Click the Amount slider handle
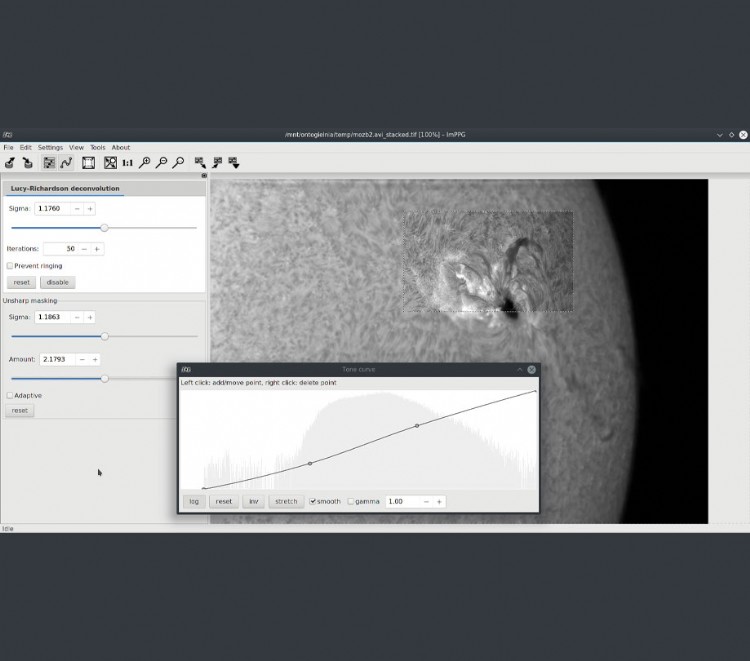This screenshot has width=750, height=661. point(104,378)
